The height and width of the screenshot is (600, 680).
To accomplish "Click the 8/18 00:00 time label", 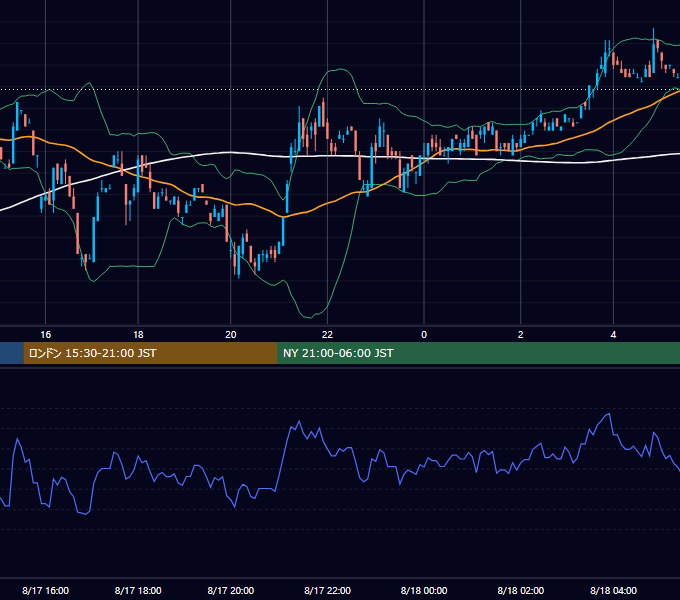I will (x=424, y=590).
